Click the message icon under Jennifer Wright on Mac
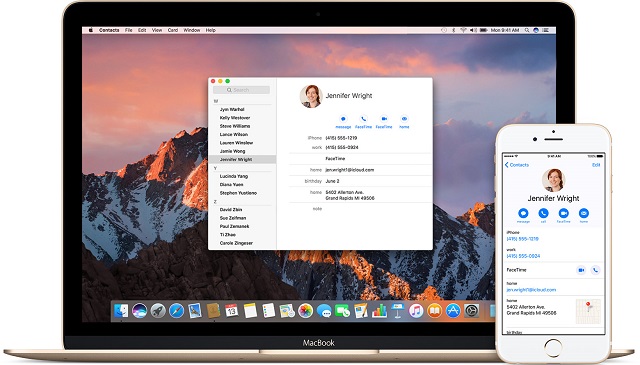640x365 pixels. click(x=343, y=119)
